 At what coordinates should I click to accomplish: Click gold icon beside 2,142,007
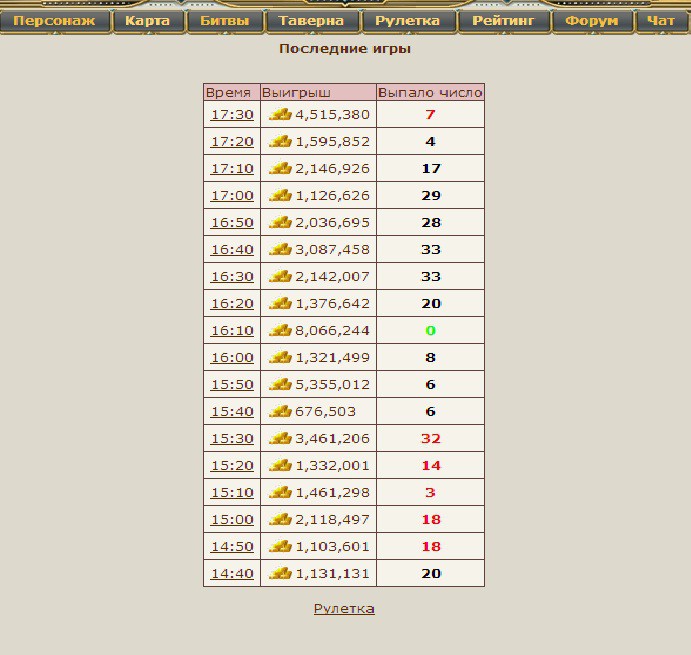click(280, 276)
